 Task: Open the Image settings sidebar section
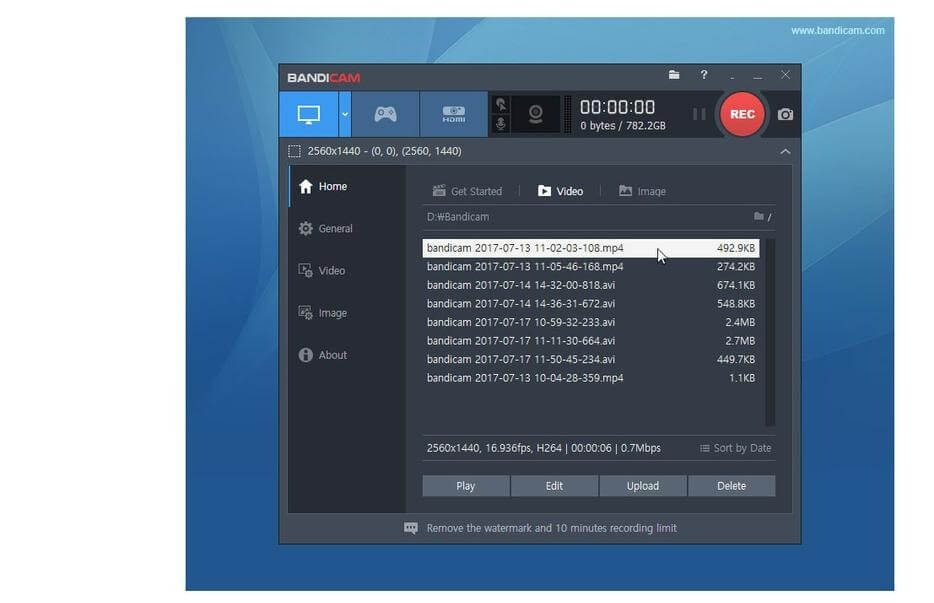point(347,313)
